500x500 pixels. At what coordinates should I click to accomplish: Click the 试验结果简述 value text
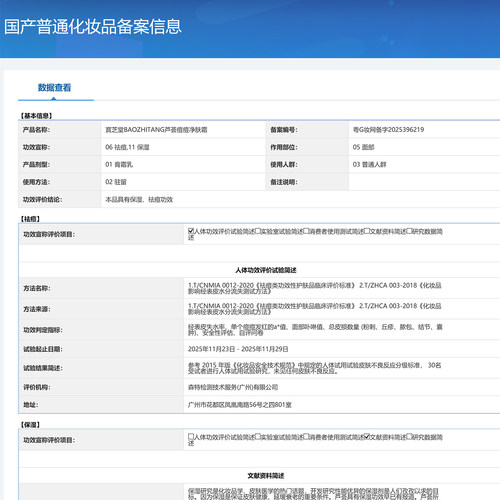tap(314, 368)
